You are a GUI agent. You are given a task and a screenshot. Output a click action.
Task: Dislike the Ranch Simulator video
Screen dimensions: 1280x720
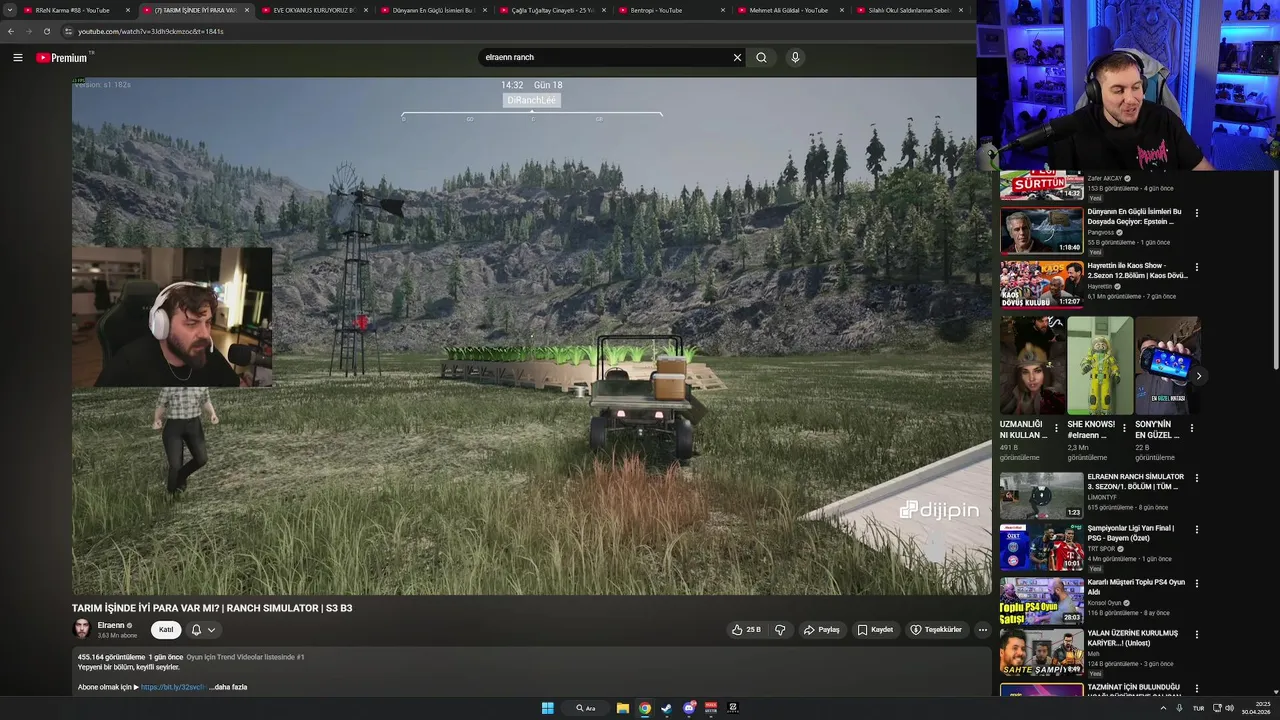pyautogui.click(x=780, y=630)
